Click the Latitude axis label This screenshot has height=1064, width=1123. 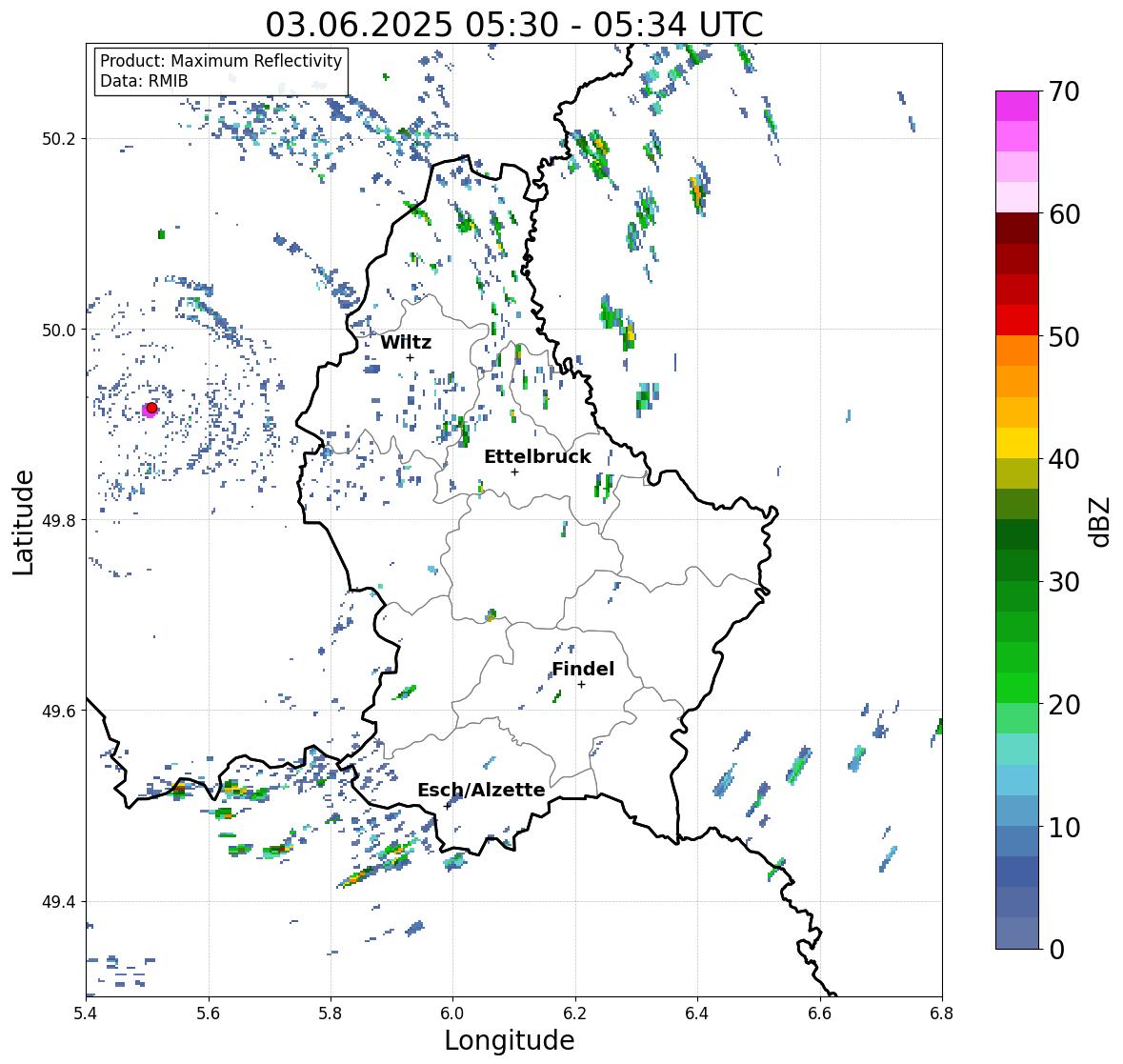(24, 522)
